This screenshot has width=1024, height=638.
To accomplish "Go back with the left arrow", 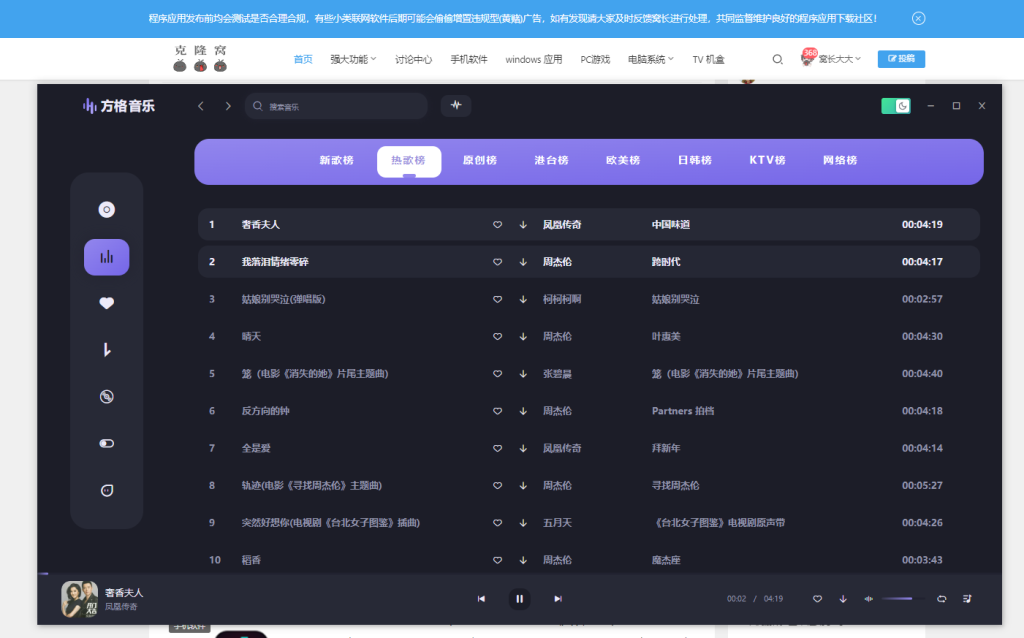I will pos(201,106).
